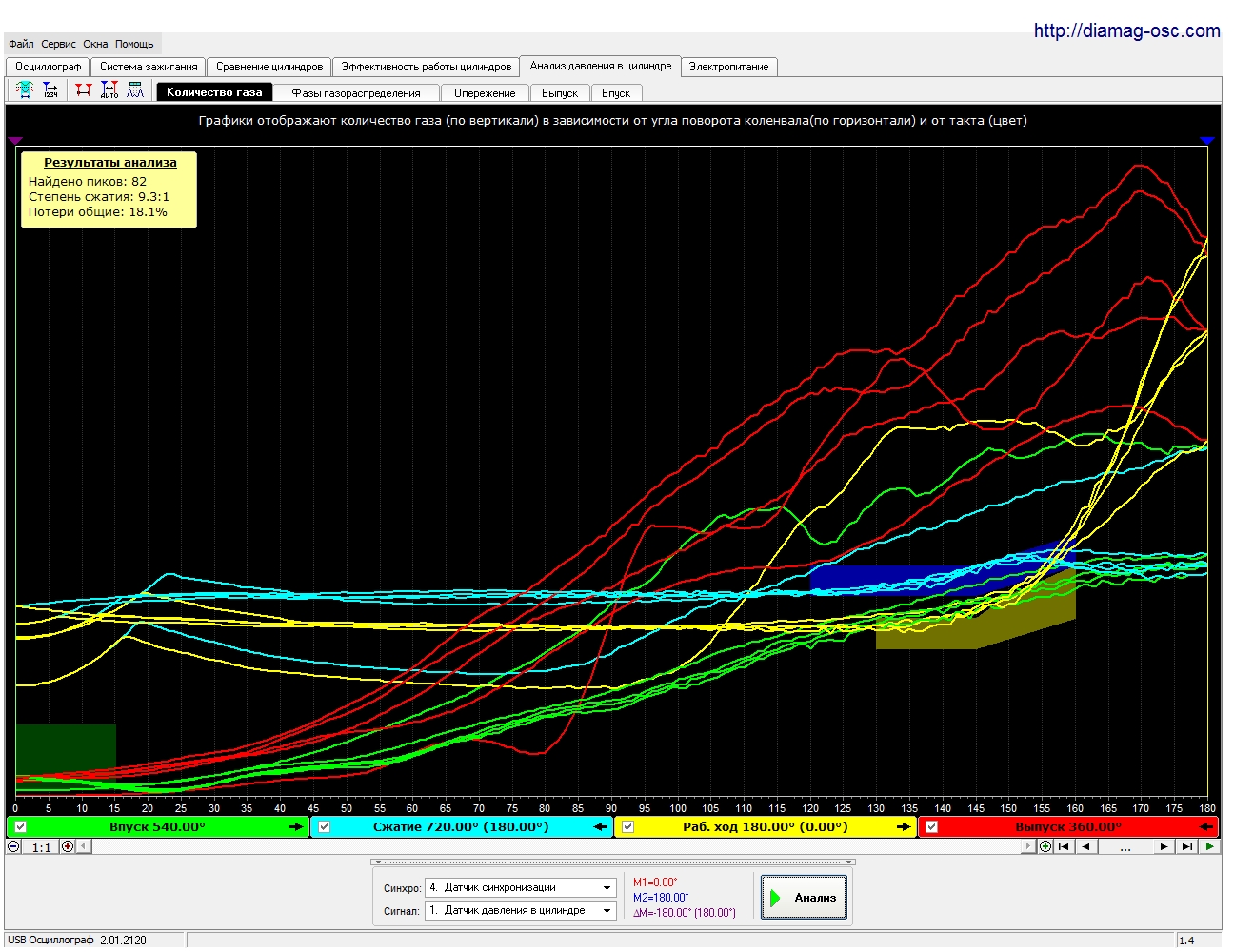Click the 'Найдено пиков: 82' text

tap(88, 181)
